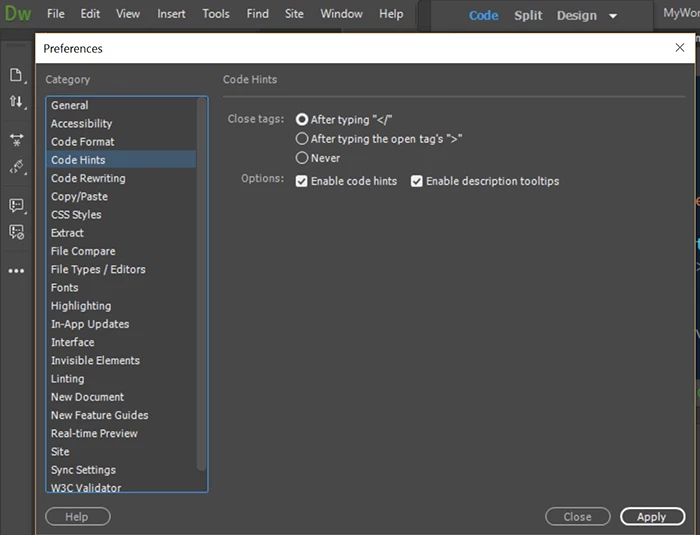This screenshot has height=535, width=700.
Task: Expand the view mode dropdown arrow beside Design
Action: coord(613,16)
